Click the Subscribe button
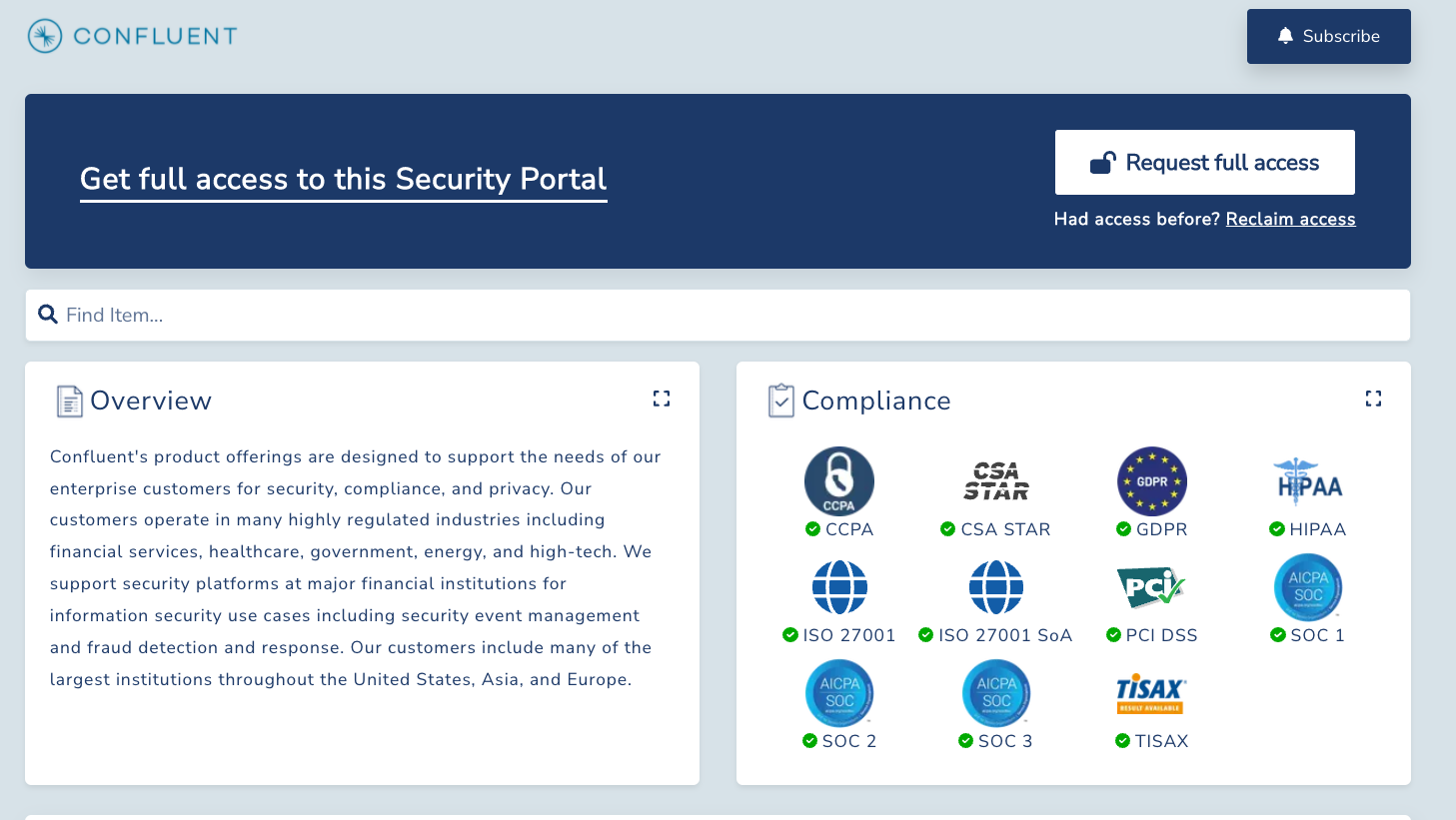Viewport: 1456px width, 820px height. pos(1329,36)
